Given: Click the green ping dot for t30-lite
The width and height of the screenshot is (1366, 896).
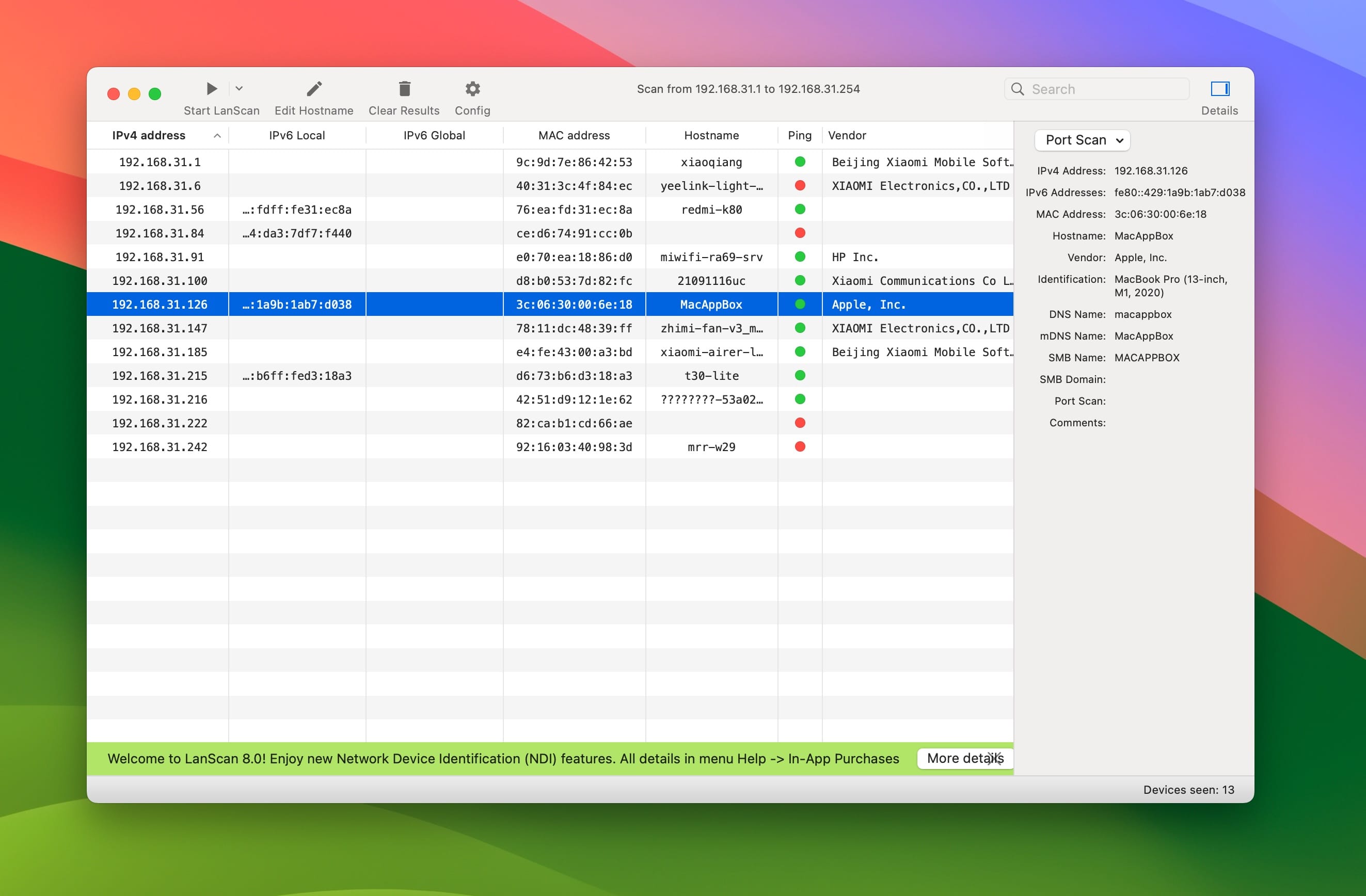Looking at the screenshot, I should tap(800, 375).
